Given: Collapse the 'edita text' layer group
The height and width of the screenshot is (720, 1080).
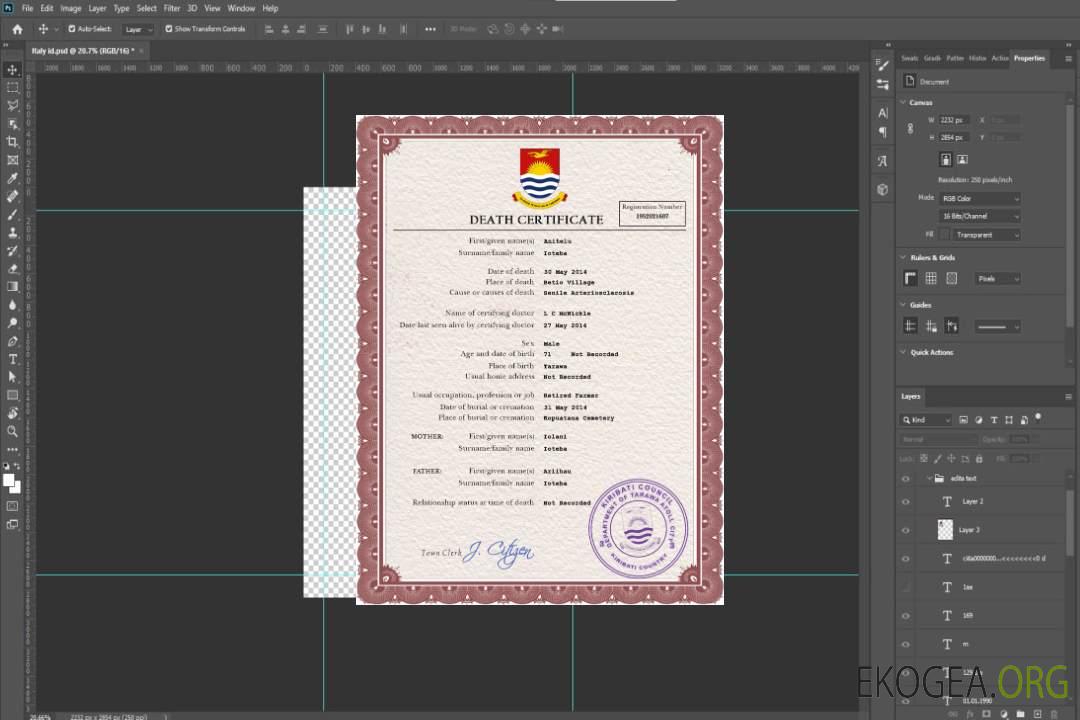Looking at the screenshot, I should [928, 478].
